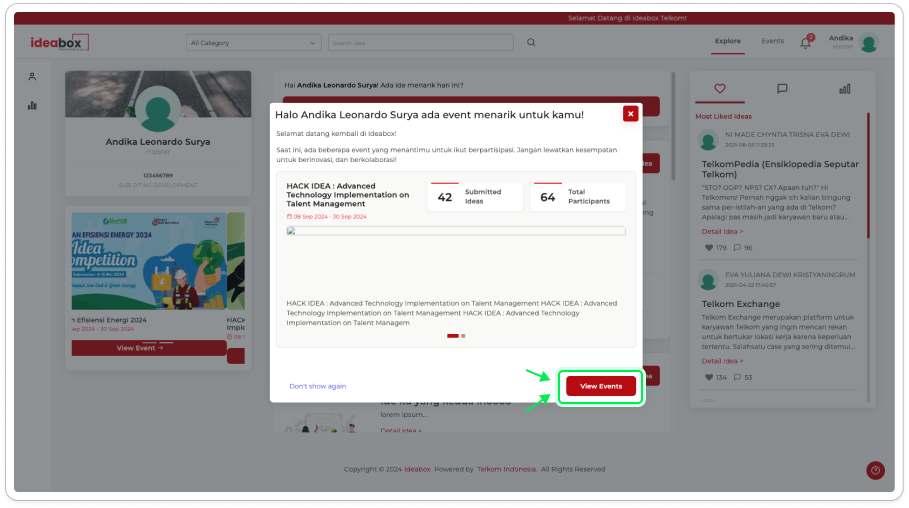Select the comments tab icon in right panel
The image size is (909, 508).
point(782,89)
